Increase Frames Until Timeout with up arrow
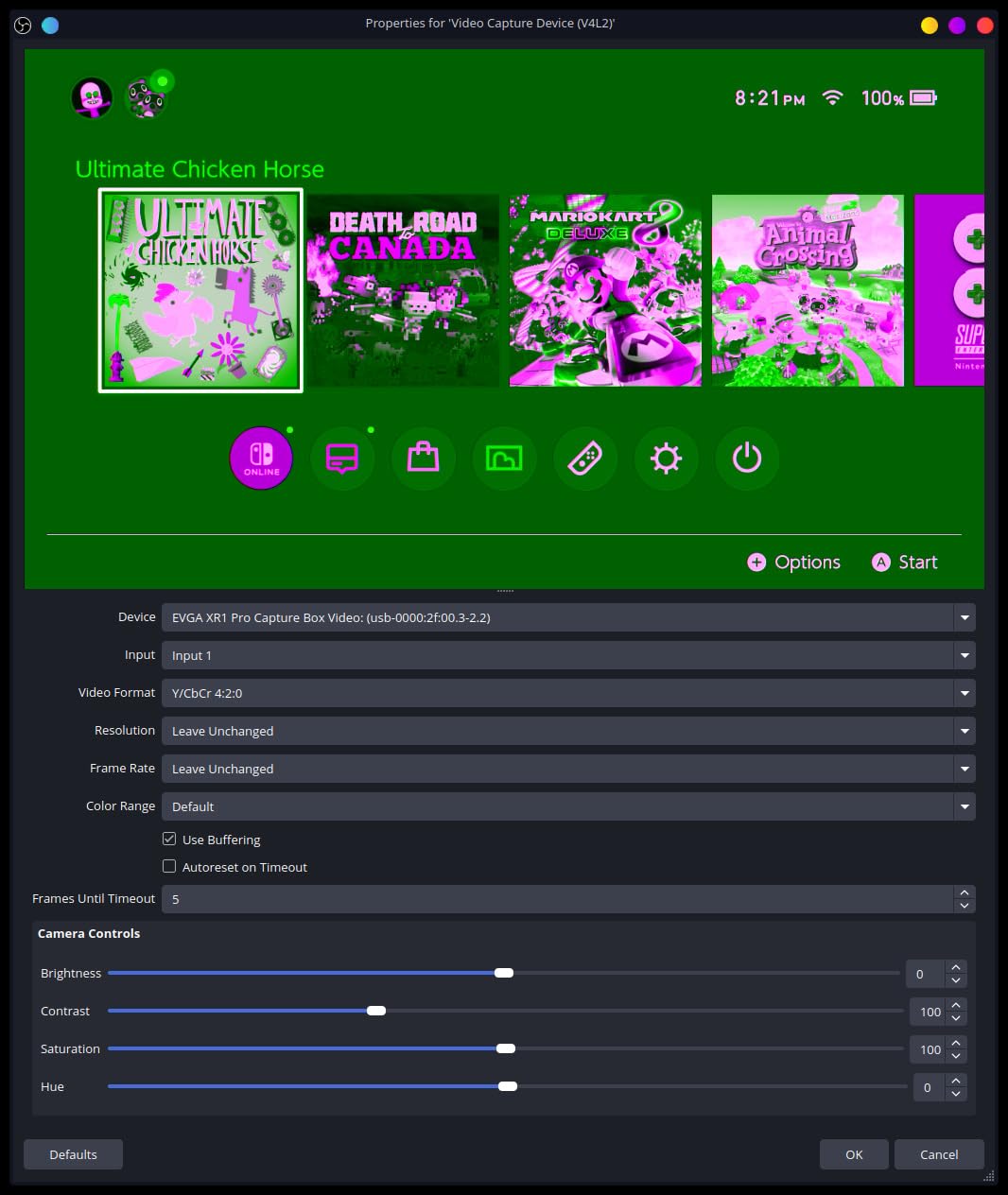Viewport: 1008px width, 1195px height. click(965, 892)
